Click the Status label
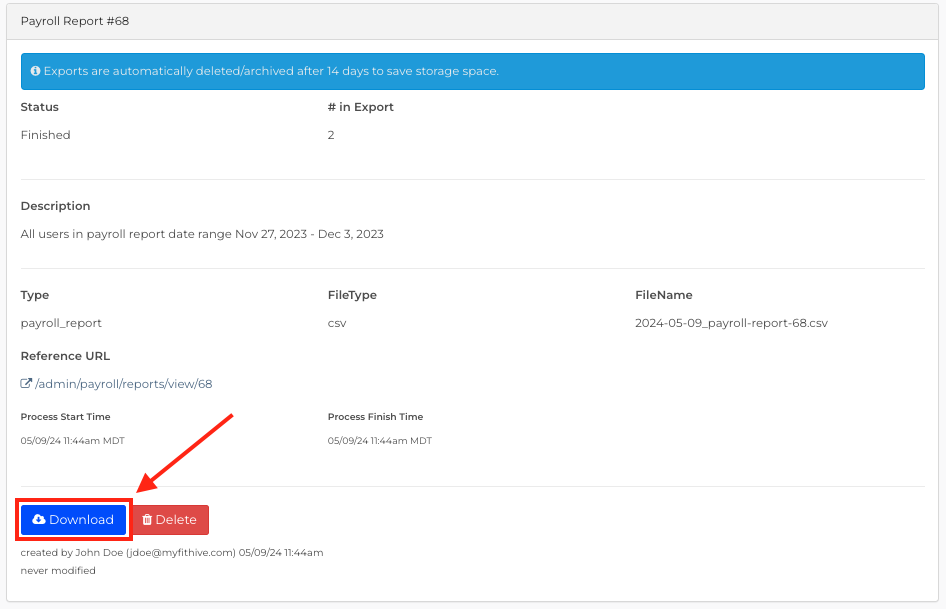Screen dimensions: 946x609 click(x=39, y=107)
